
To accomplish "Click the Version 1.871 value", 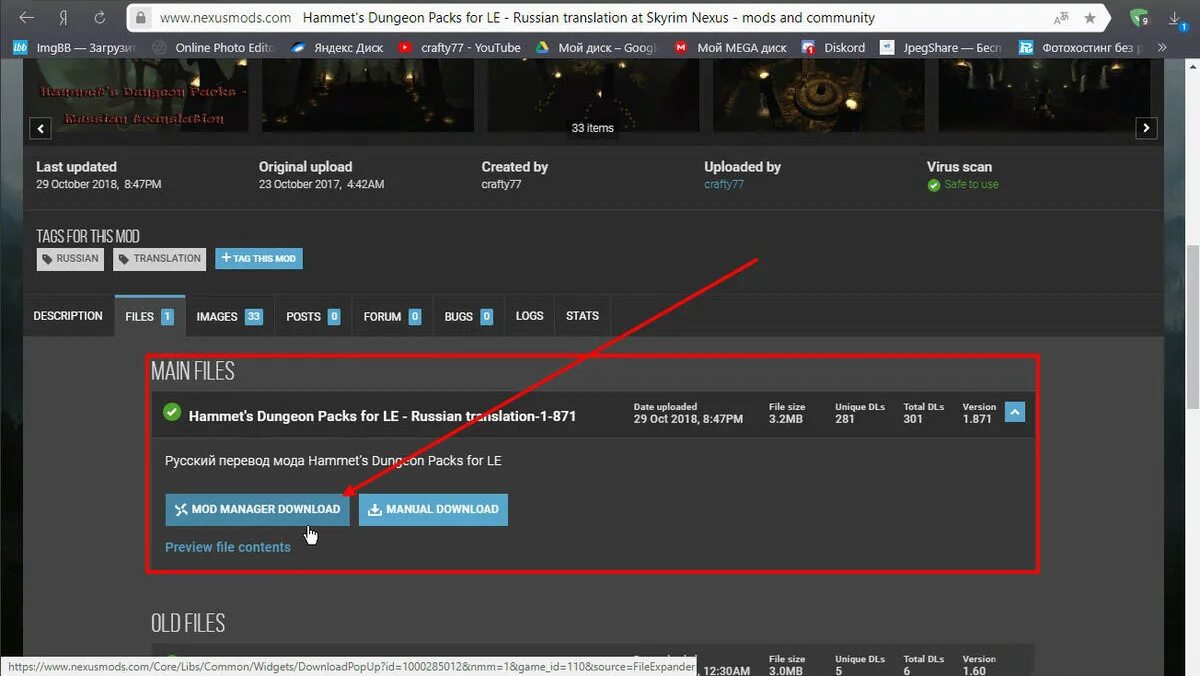I will tap(977, 419).
